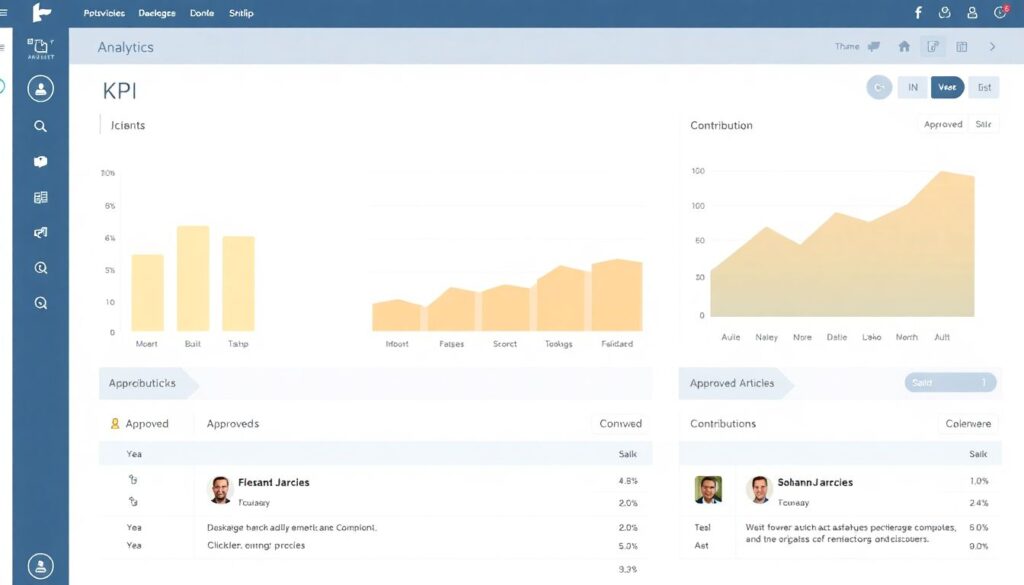Click the megaphone icon in left sidebar

click(41, 232)
